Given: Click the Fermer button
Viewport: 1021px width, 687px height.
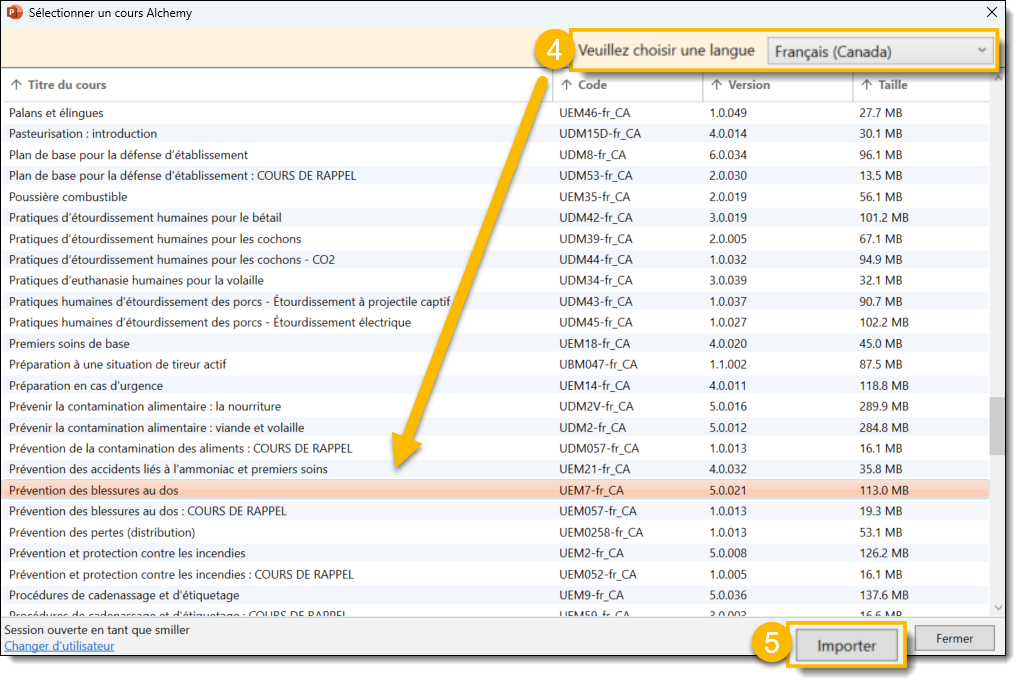Looking at the screenshot, I should (x=953, y=638).
